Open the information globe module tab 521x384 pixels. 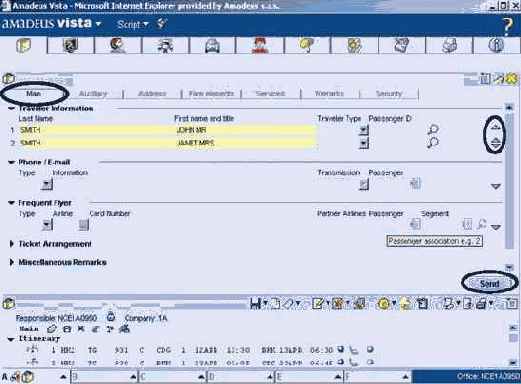(x=496, y=45)
